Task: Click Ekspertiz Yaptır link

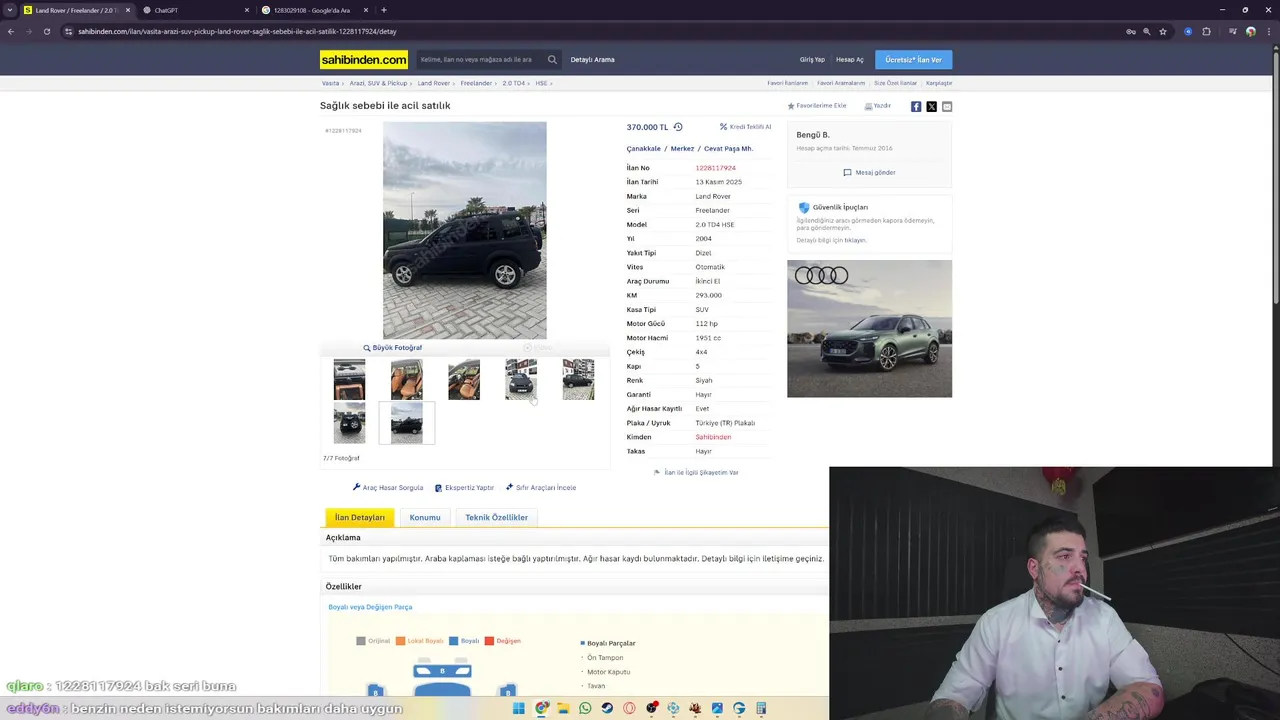Action: tap(464, 487)
